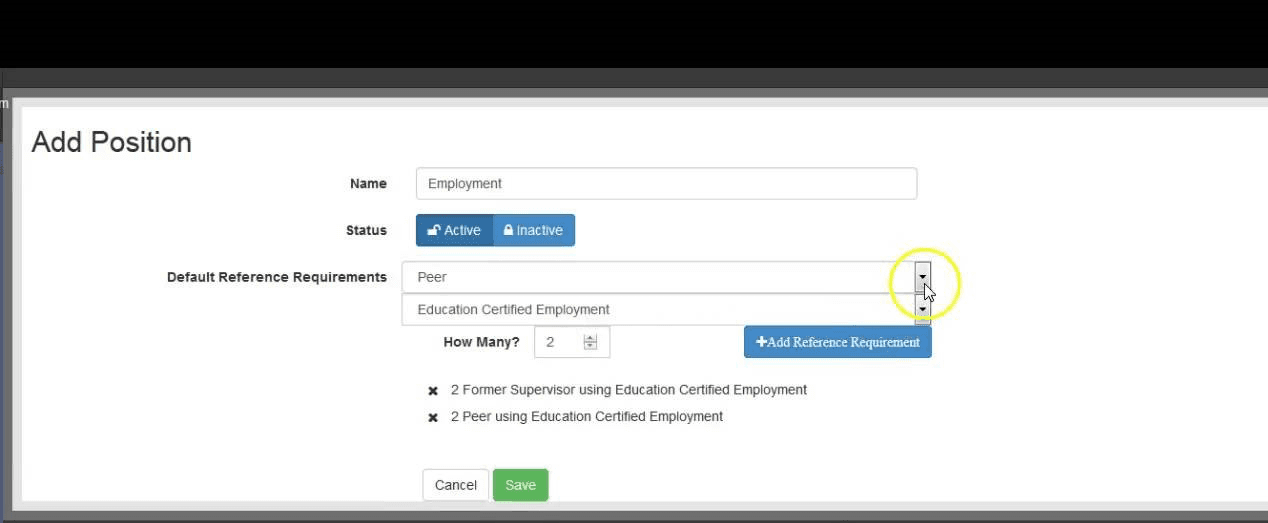1268x523 pixels.
Task: Select the Former Supervisor requirement text
Action: point(628,390)
